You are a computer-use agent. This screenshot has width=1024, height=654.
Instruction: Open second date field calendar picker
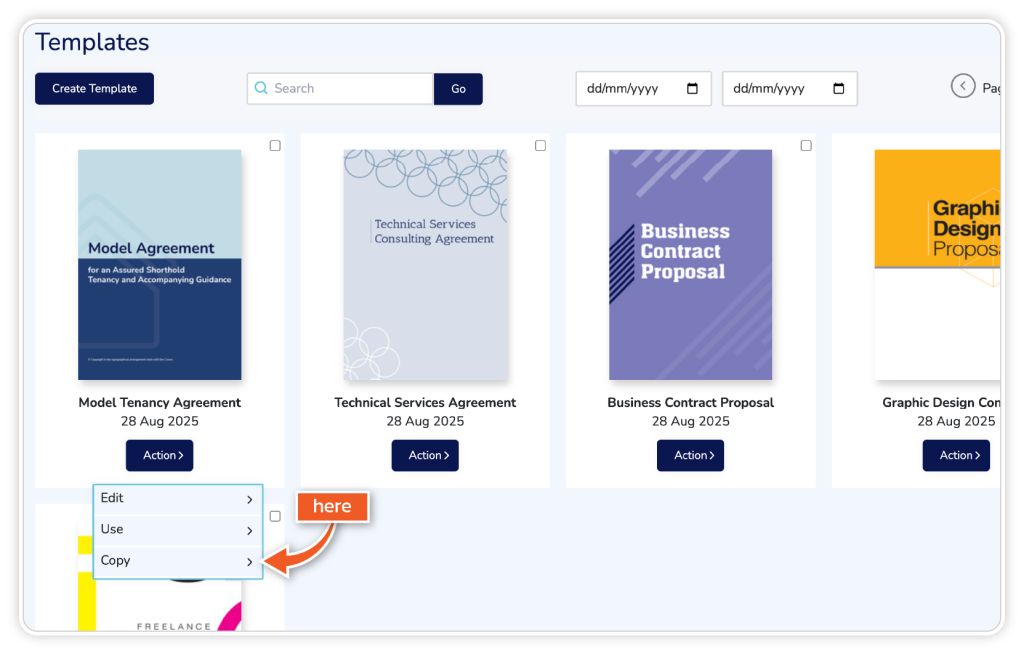tap(838, 88)
